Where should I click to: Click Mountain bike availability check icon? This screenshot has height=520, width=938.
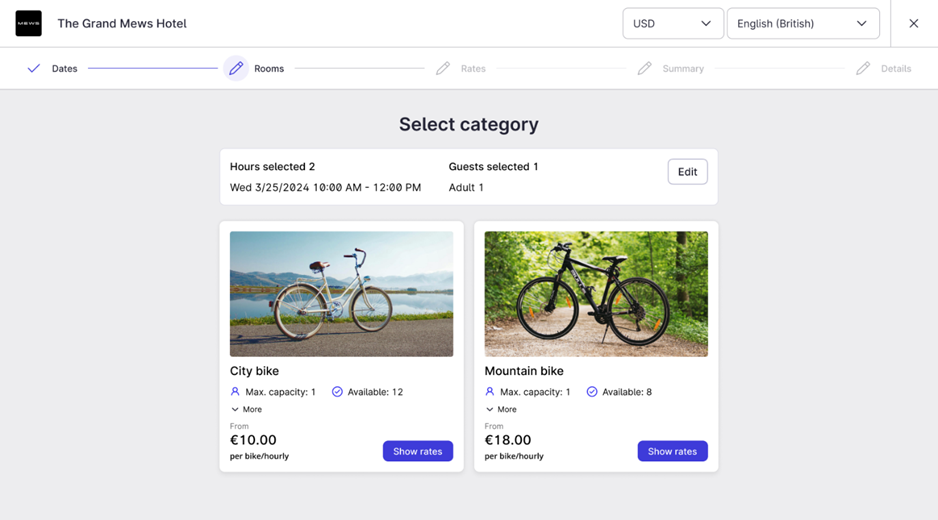tap(592, 392)
